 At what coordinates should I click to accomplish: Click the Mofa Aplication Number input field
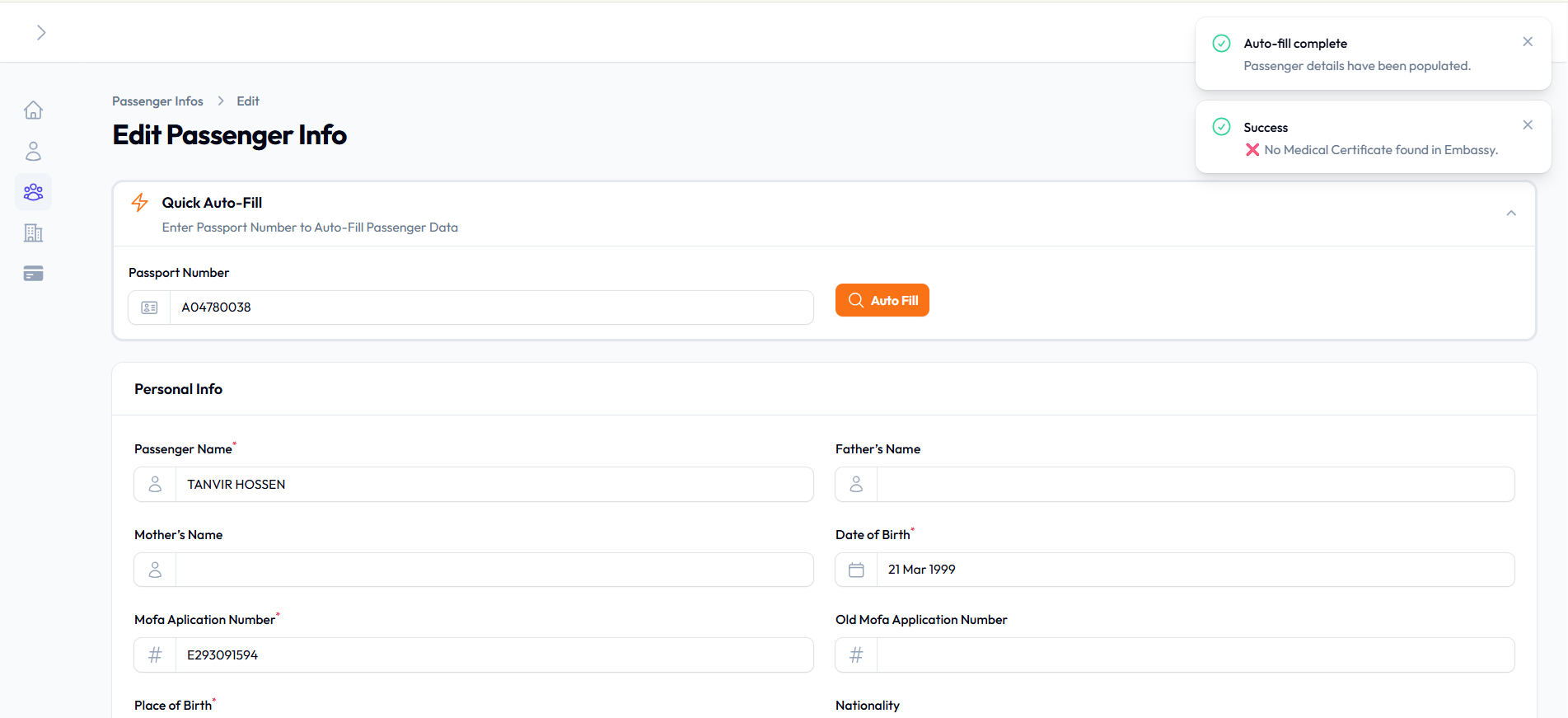tap(494, 655)
